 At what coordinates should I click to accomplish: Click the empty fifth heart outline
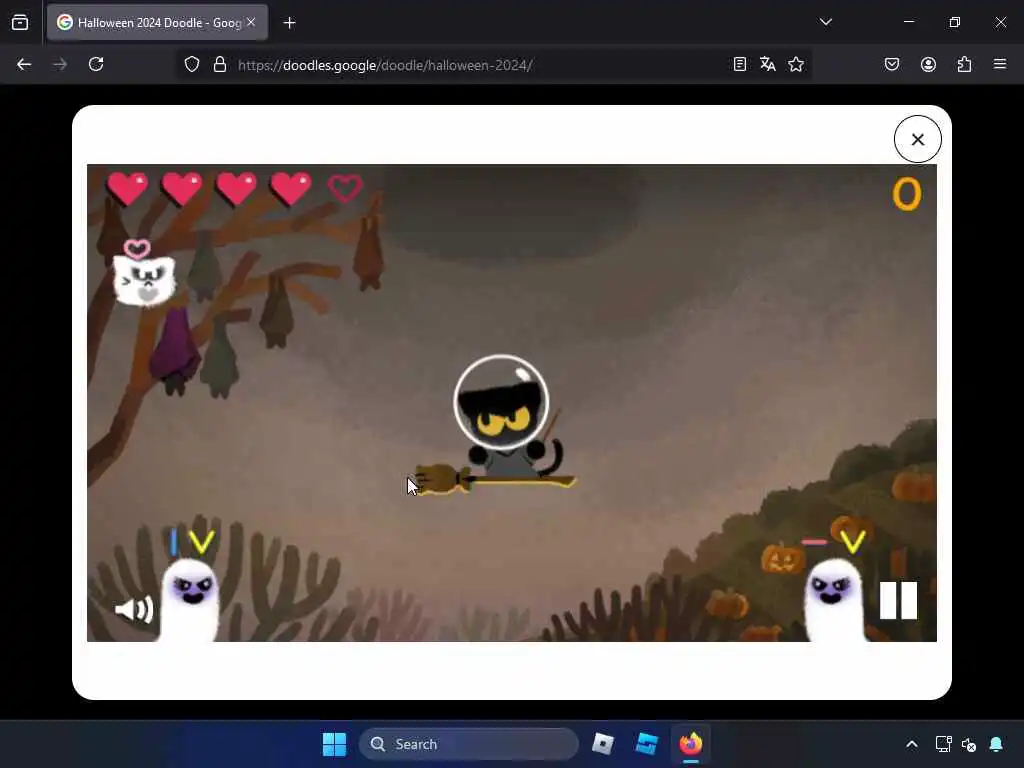[x=345, y=188]
